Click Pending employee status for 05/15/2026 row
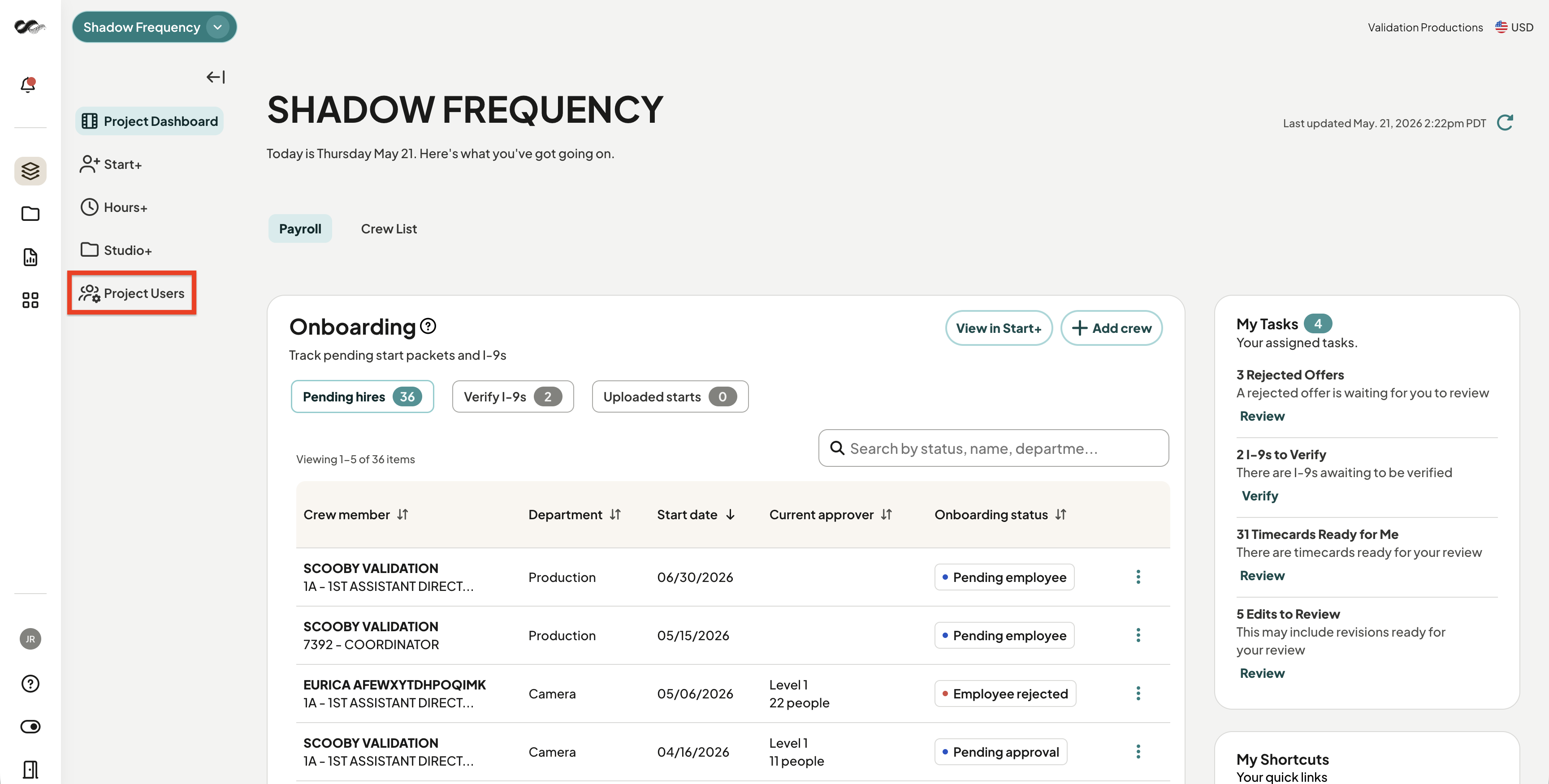The height and width of the screenshot is (784, 1549). coord(1004,636)
